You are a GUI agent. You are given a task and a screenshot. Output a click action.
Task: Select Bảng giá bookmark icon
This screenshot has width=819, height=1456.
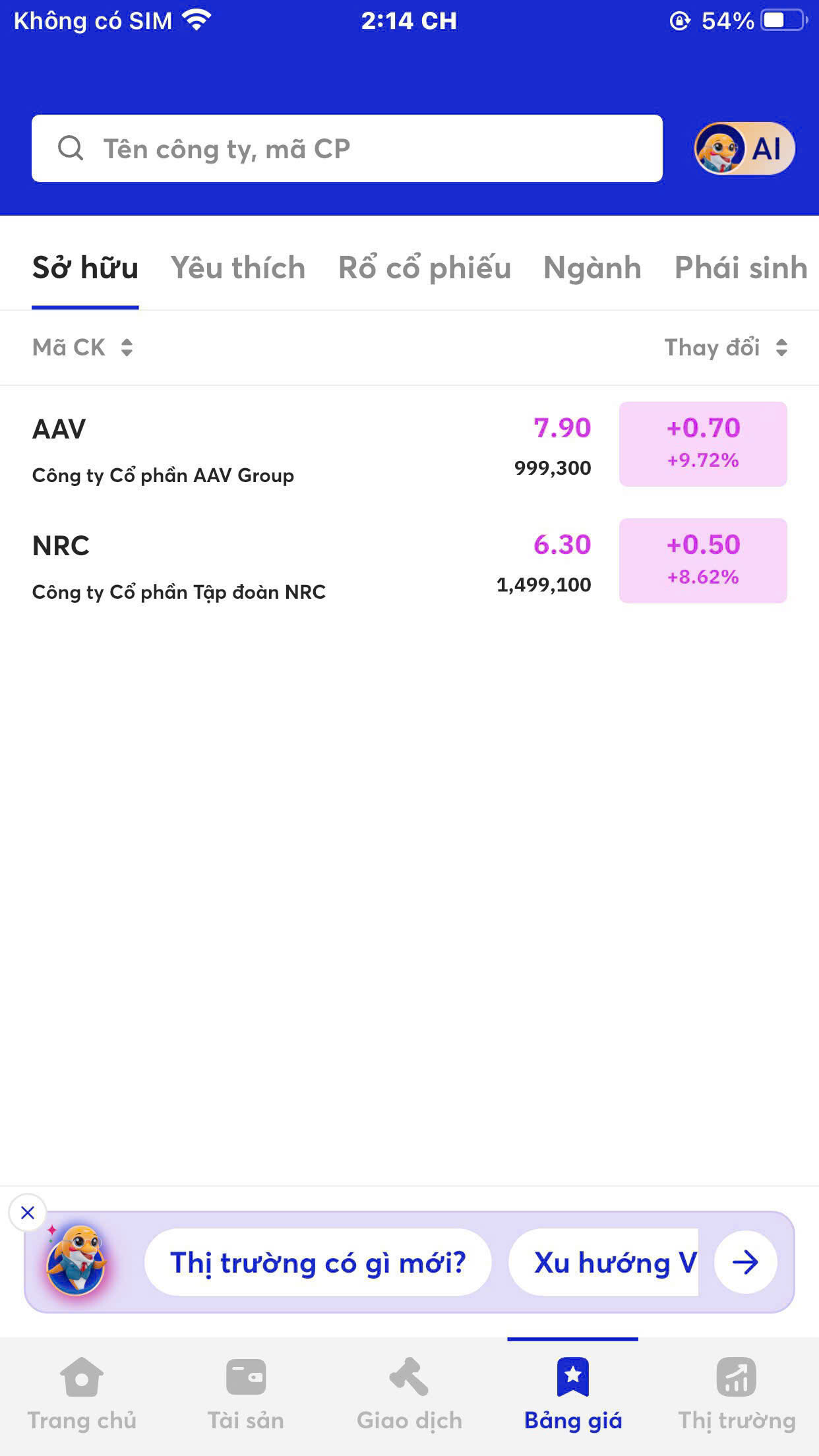click(x=572, y=1377)
